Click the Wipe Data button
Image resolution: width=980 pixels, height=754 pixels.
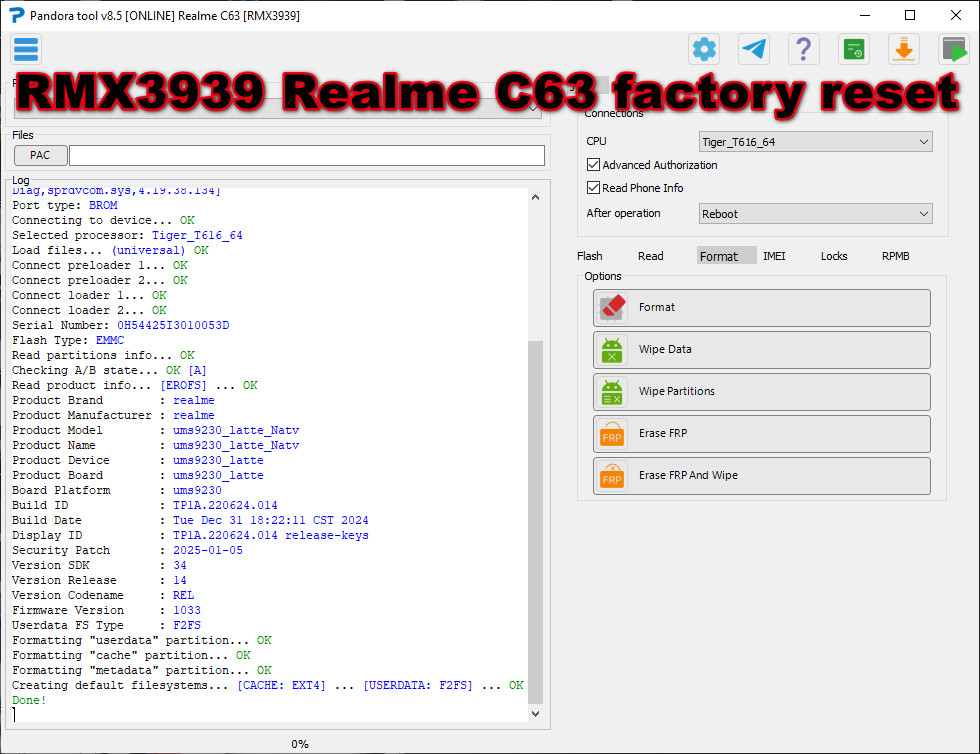761,349
